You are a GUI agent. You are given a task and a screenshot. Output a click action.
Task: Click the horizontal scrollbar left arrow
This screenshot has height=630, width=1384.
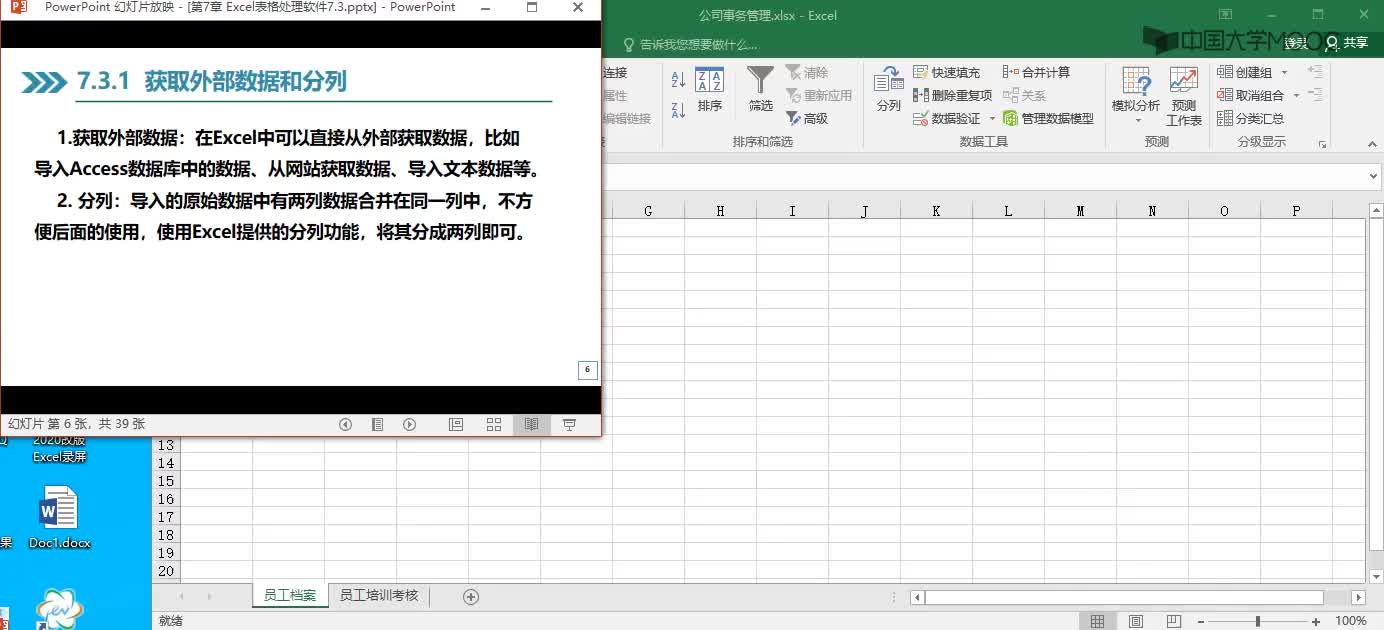[917, 597]
